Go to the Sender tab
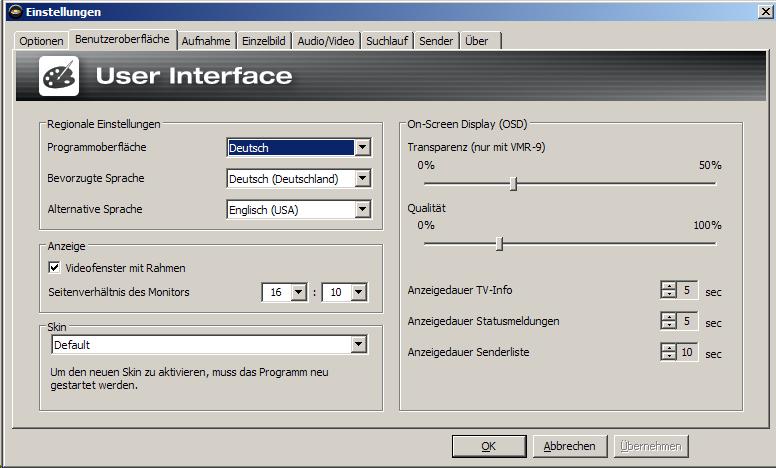 pos(436,41)
